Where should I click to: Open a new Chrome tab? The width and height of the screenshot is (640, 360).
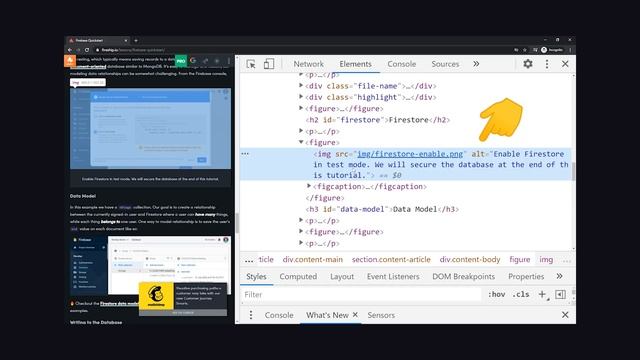coord(136,40)
